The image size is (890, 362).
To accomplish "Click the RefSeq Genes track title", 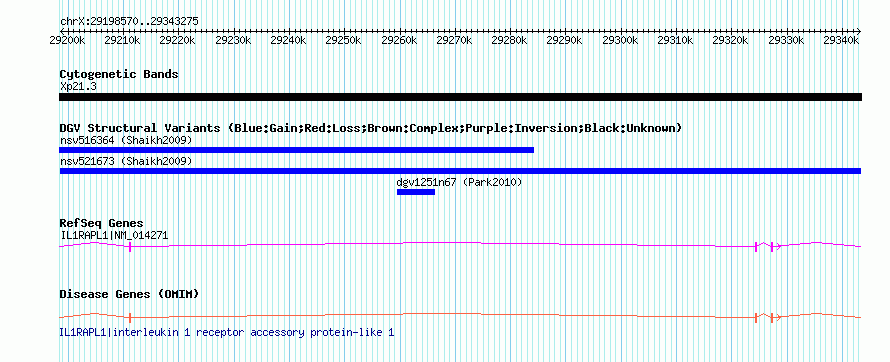I will point(101,223).
